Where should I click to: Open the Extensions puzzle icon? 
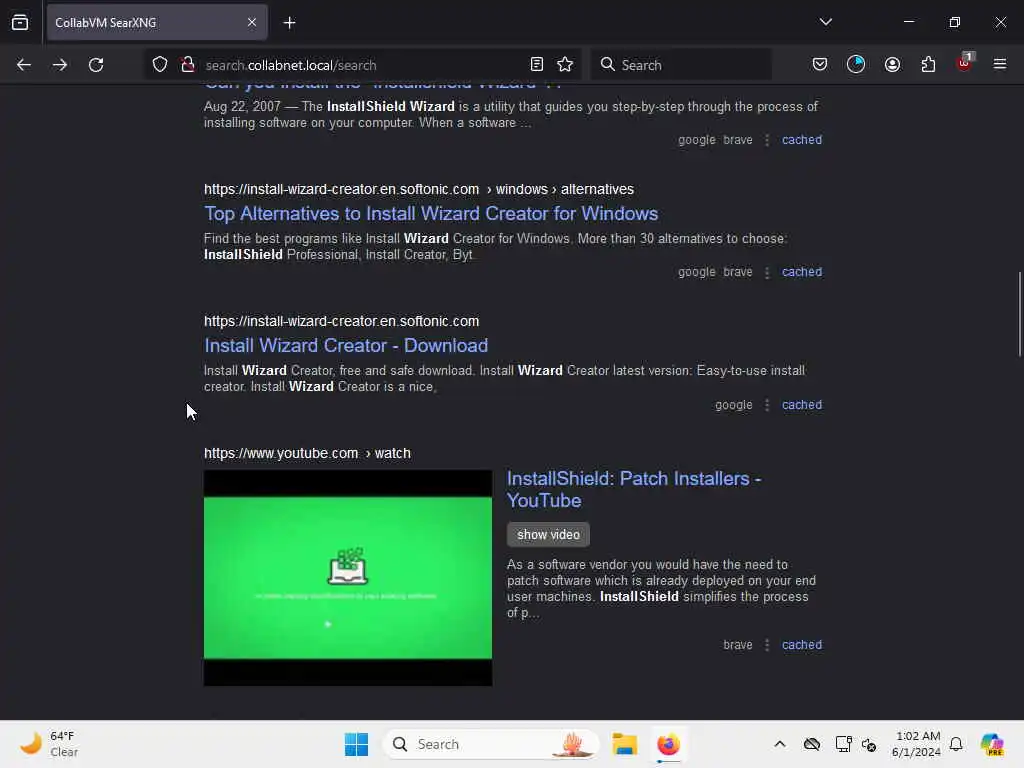coord(928,65)
